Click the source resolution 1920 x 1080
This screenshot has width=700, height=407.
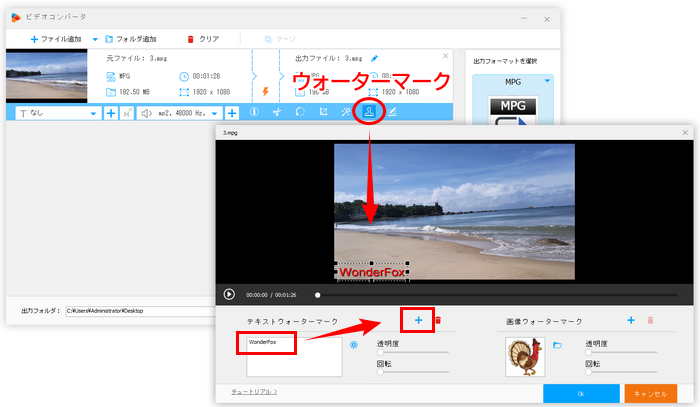point(211,92)
